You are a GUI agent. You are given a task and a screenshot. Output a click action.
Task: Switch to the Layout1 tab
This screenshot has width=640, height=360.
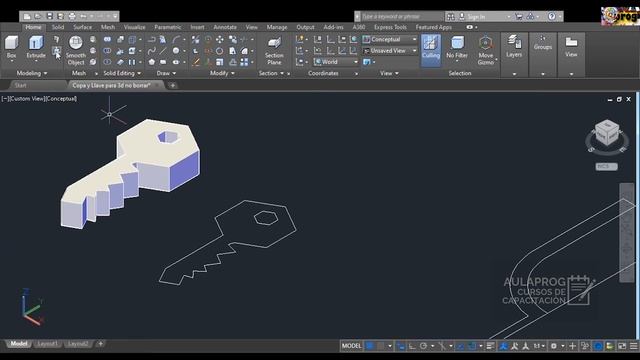point(47,344)
